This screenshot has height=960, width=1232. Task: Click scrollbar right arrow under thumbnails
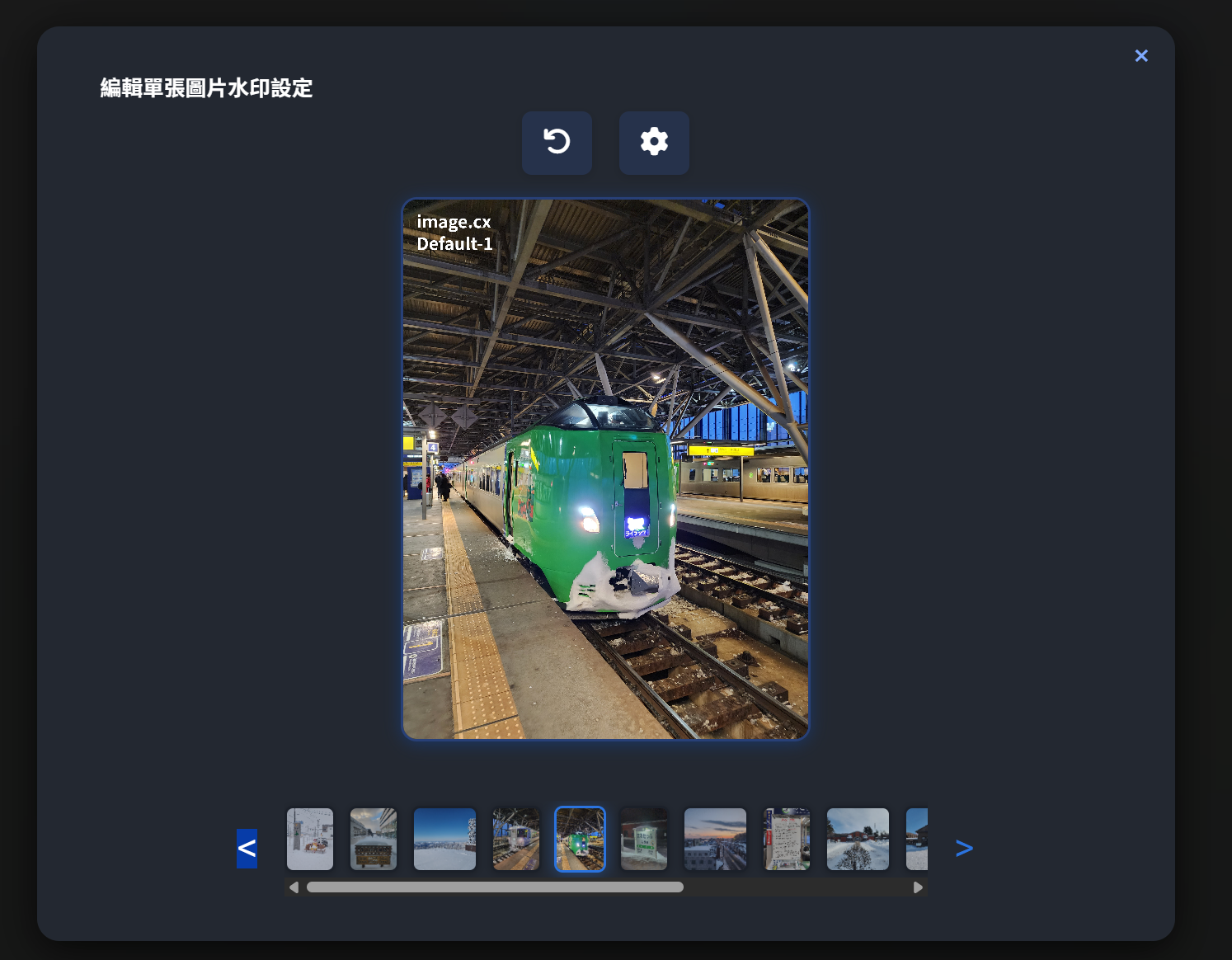point(918,887)
